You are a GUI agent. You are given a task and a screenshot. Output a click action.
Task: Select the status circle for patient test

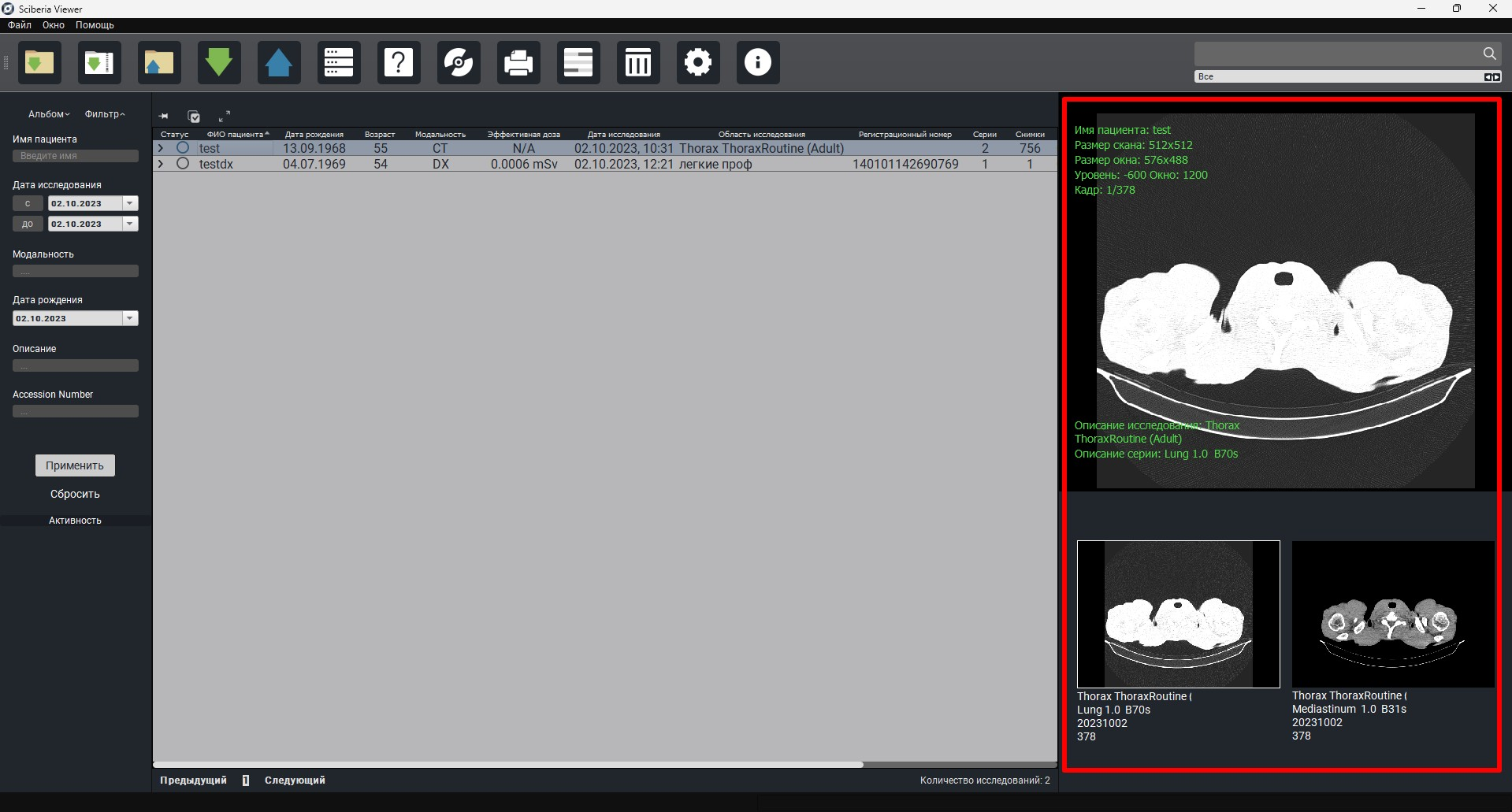point(183,148)
